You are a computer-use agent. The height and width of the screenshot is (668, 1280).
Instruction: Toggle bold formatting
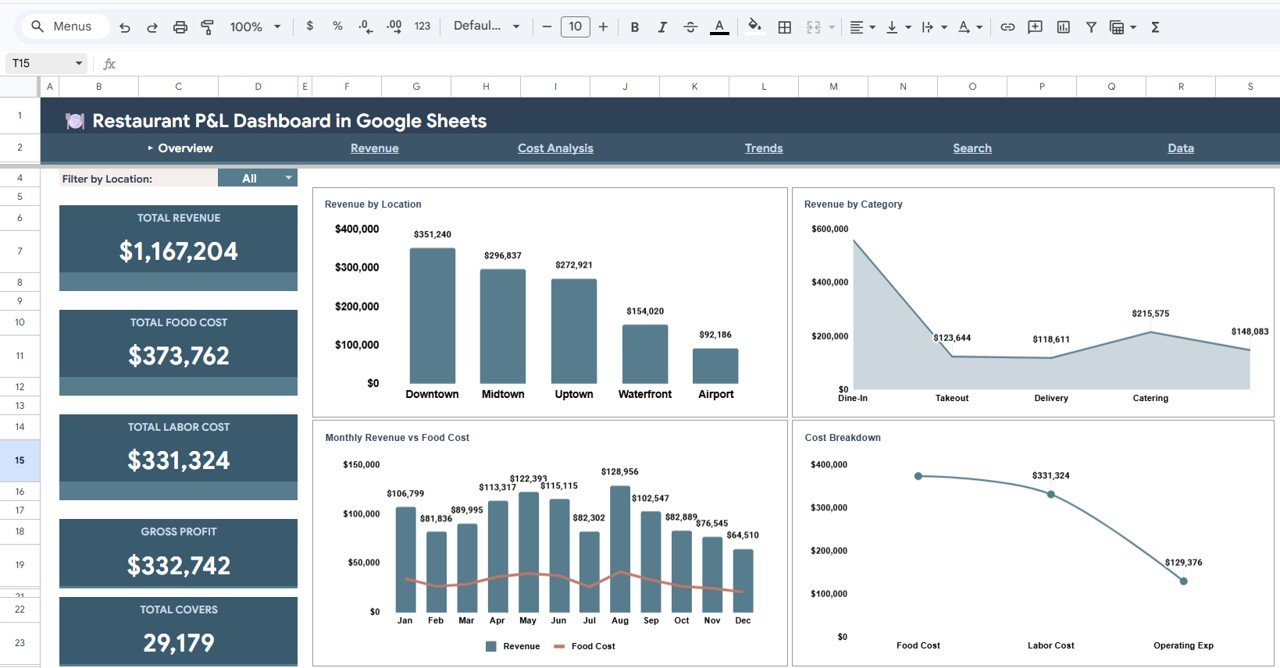point(635,26)
